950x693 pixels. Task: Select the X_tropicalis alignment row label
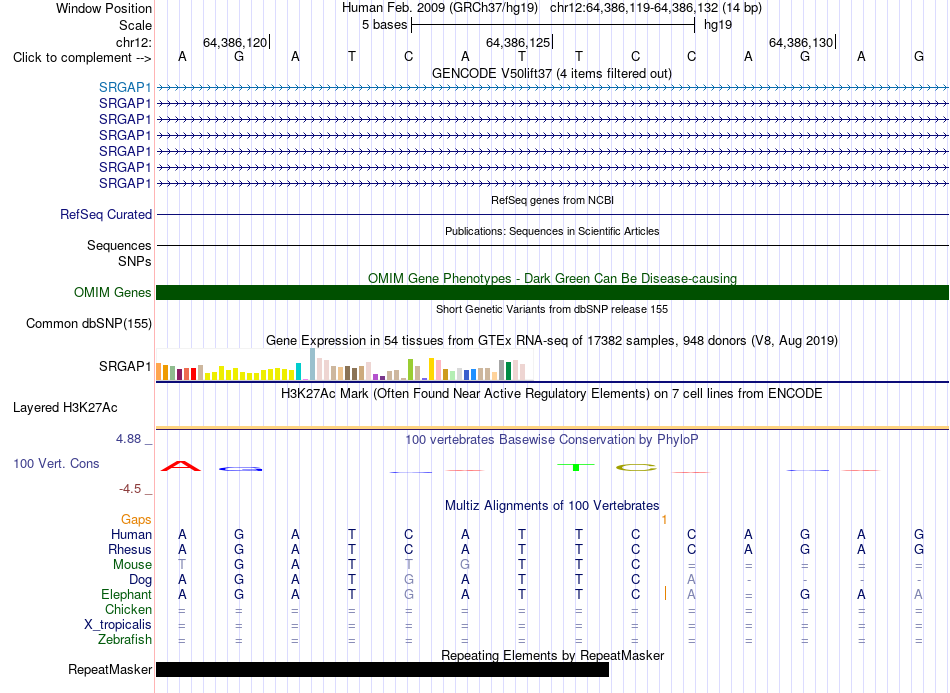pyautogui.click(x=118, y=625)
